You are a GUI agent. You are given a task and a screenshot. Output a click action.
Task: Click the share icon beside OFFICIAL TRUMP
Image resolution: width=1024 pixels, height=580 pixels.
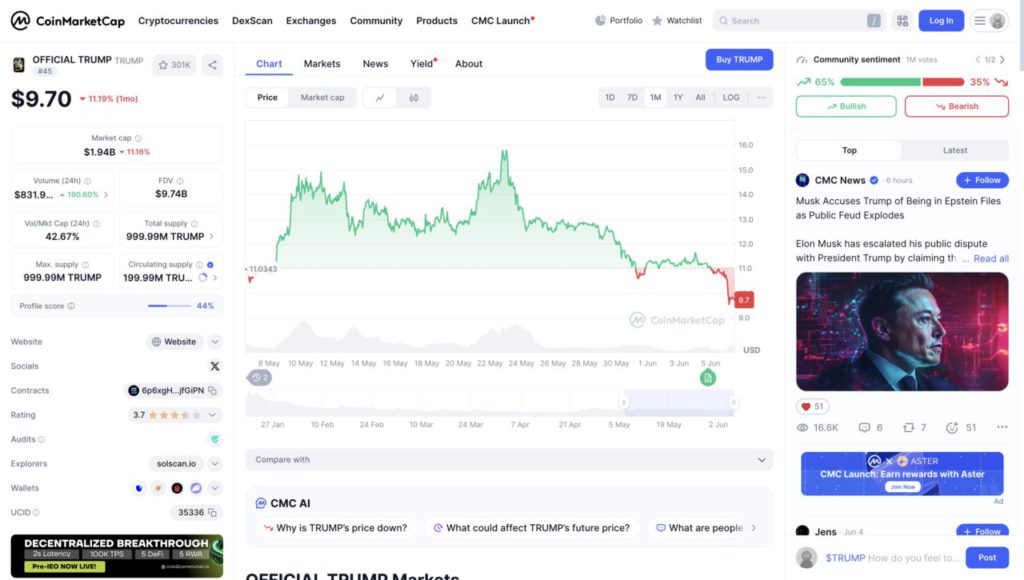212,65
